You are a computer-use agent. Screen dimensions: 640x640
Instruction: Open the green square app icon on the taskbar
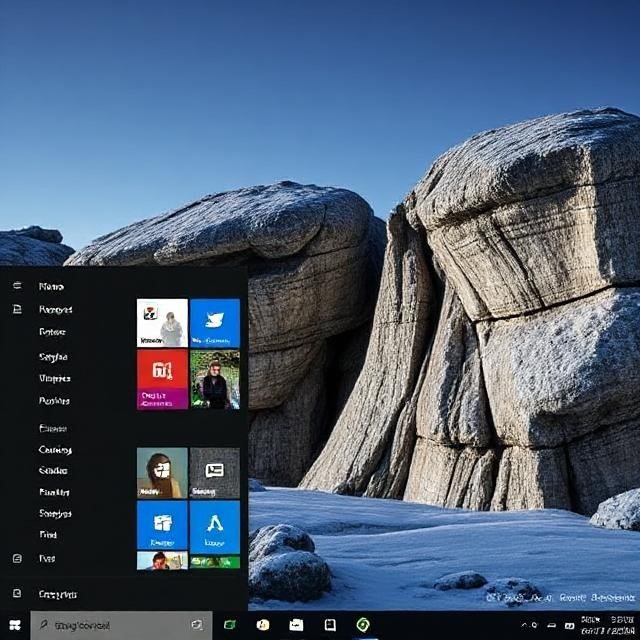[230, 624]
